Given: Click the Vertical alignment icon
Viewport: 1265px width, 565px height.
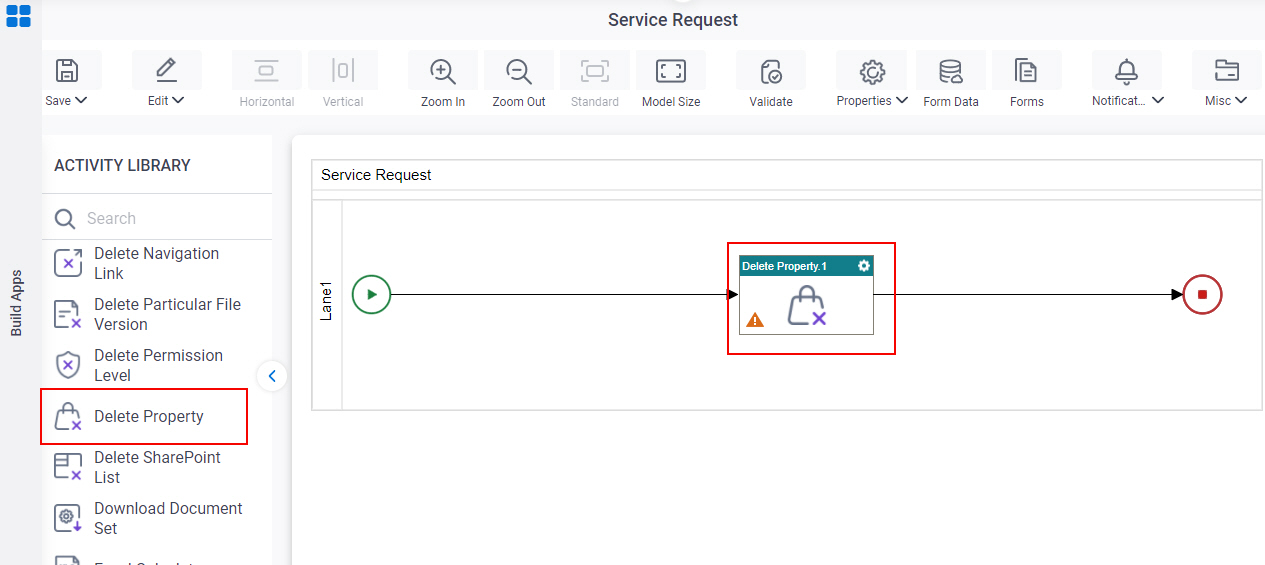Looking at the screenshot, I should [x=343, y=71].
